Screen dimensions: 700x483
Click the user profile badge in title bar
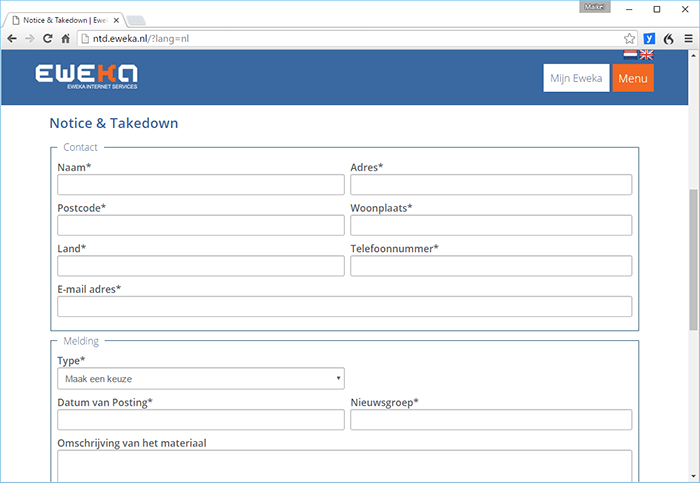(595, 7)
